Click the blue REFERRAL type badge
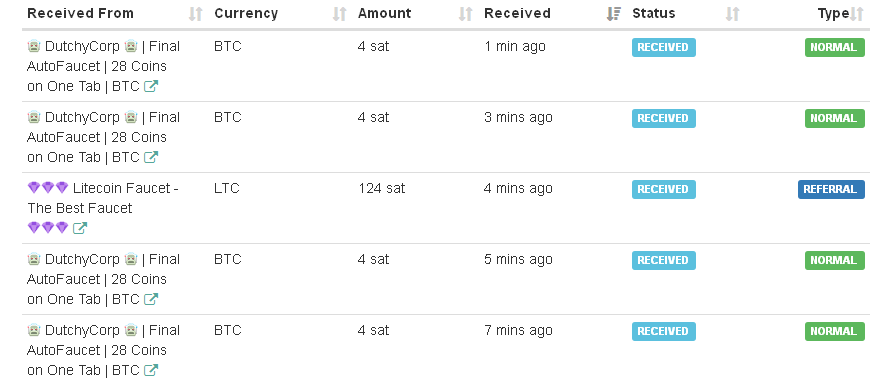The width and height of the screenshot is (895, 379). click(831, 190)
